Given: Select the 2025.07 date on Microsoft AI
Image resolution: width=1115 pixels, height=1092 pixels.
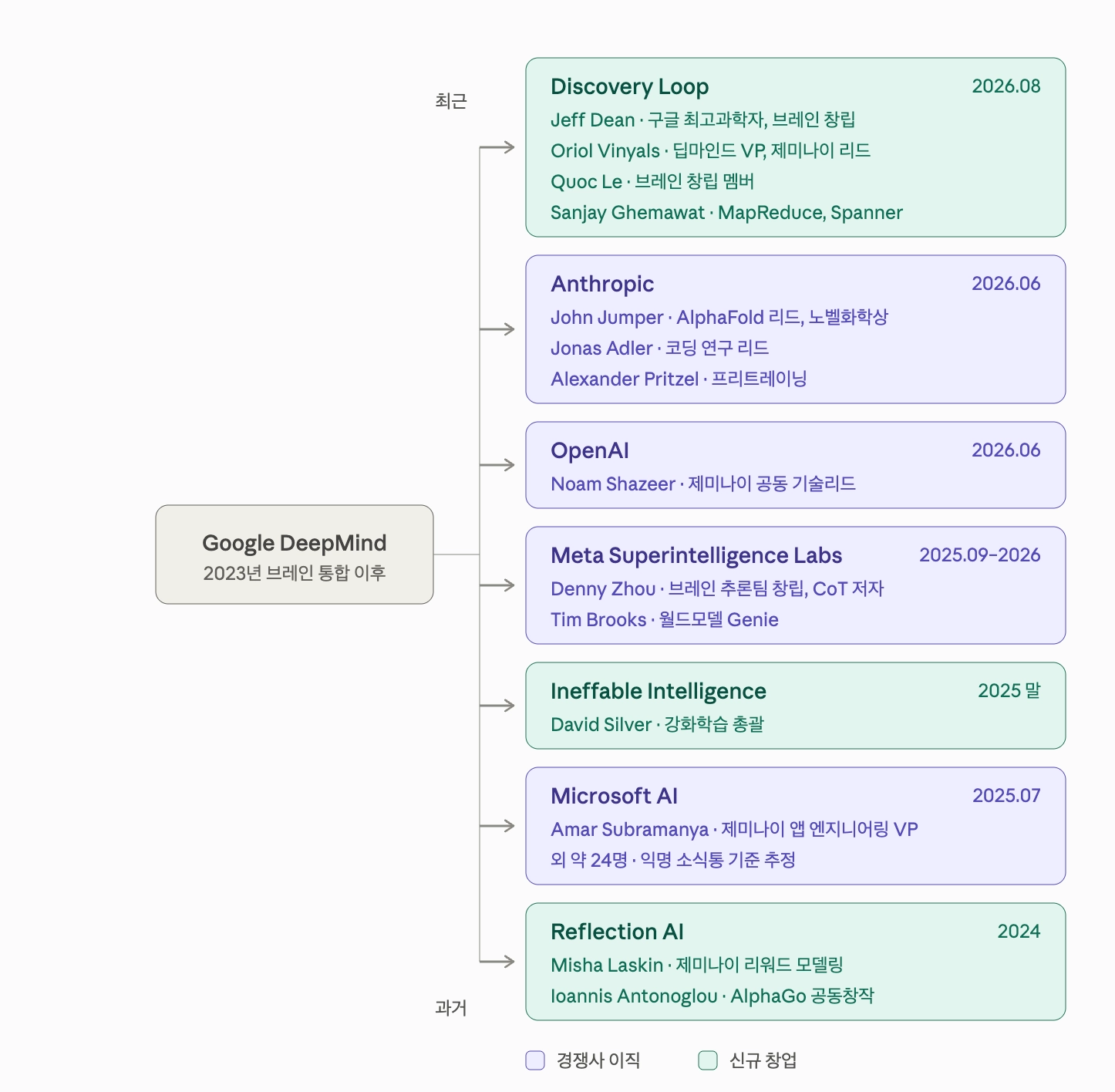Looking at the screenshot, I should coord(1006,795).
